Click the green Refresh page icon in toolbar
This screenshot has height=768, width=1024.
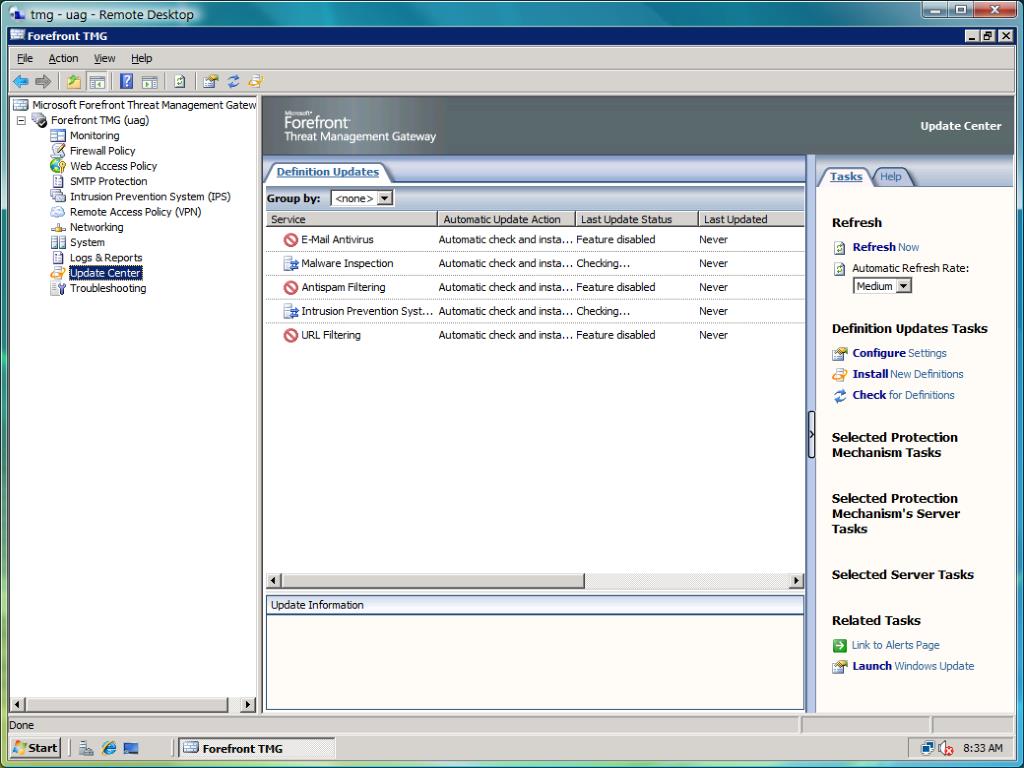coord(180,81)
